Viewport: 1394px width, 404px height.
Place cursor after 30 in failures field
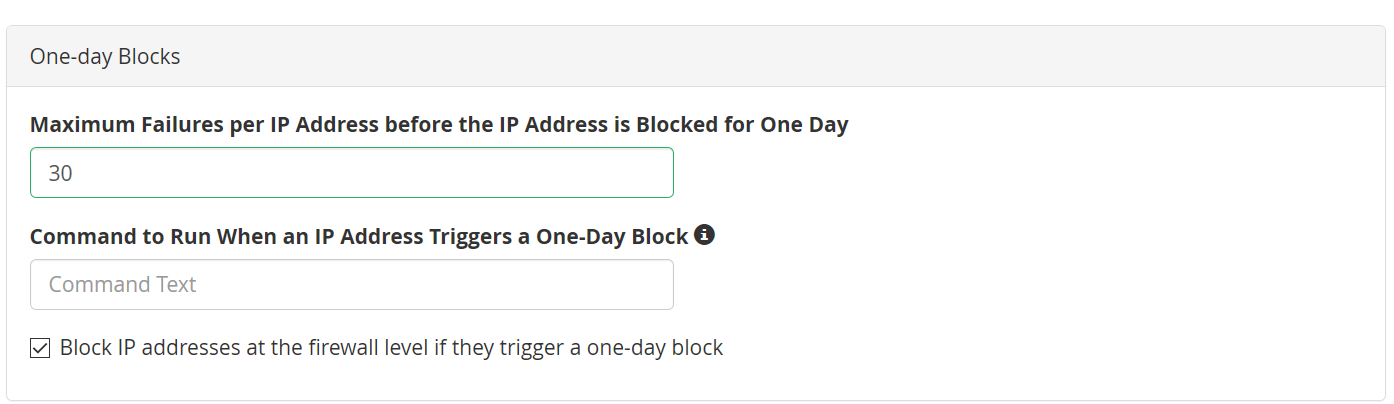tap(76, 173)
